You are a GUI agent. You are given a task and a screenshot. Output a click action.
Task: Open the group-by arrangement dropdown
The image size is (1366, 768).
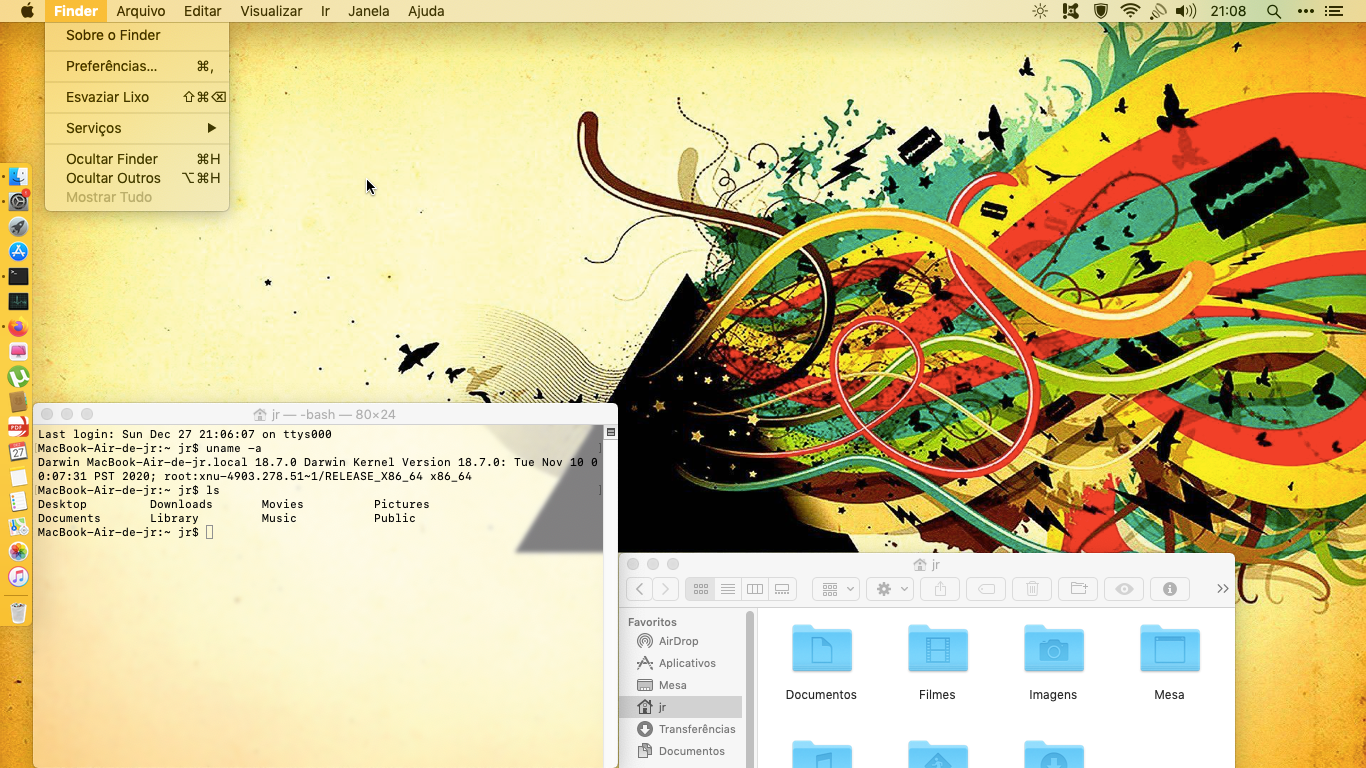click(x=836, y=589)
